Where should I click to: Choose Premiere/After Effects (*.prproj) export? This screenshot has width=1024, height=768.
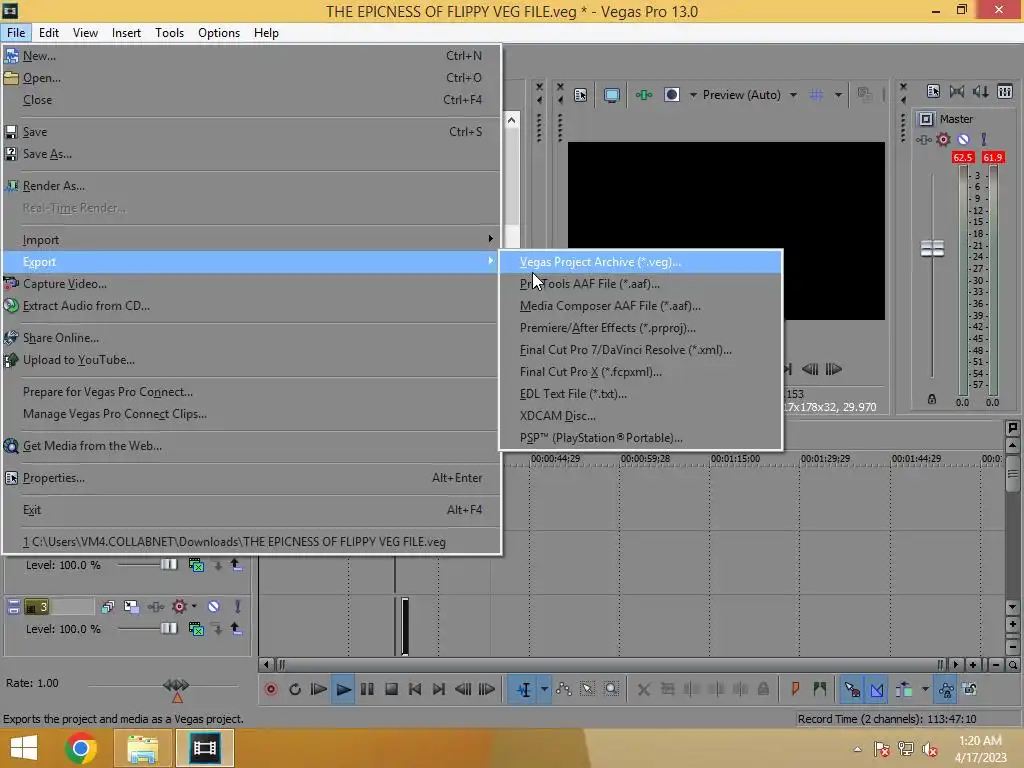pyautogui.click(x=641, y=328)
